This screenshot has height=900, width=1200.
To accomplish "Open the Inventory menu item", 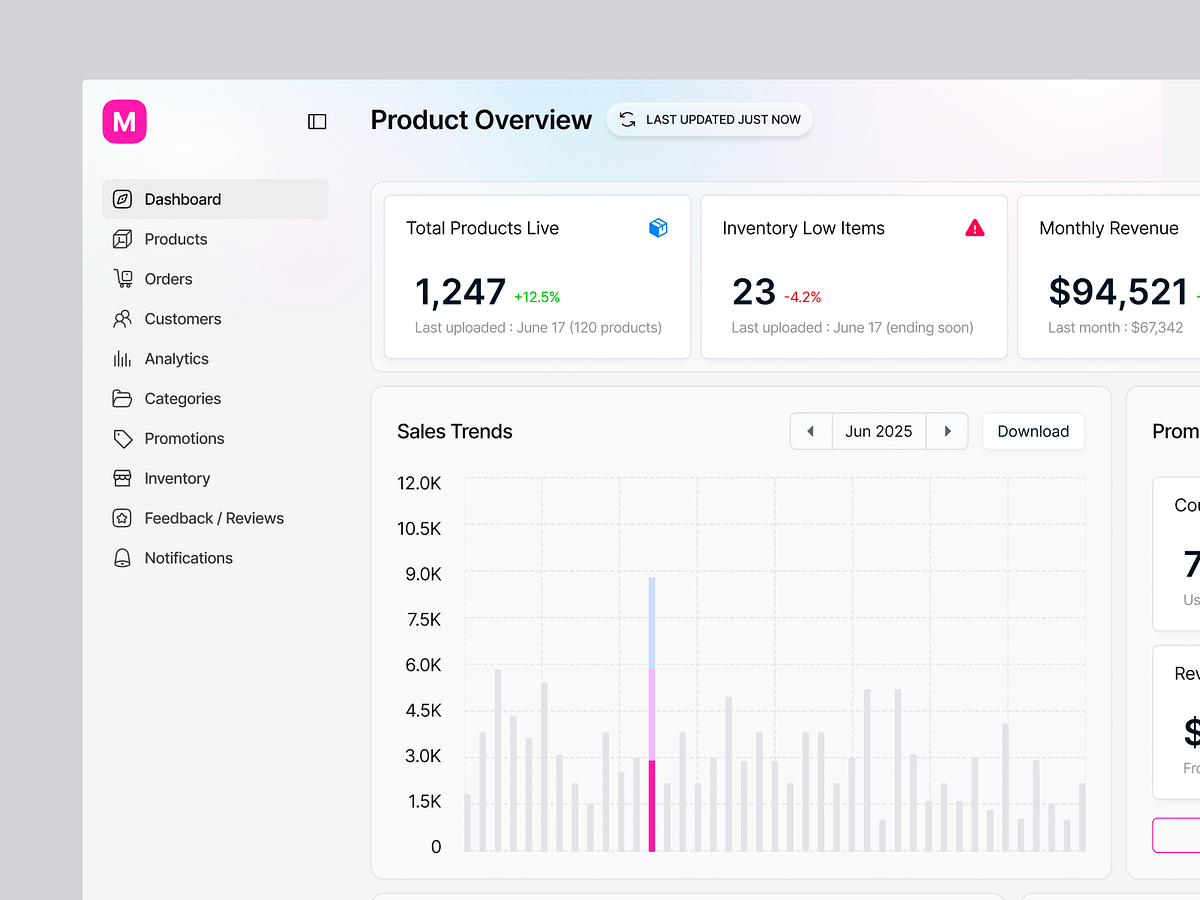I will point(215,479).
